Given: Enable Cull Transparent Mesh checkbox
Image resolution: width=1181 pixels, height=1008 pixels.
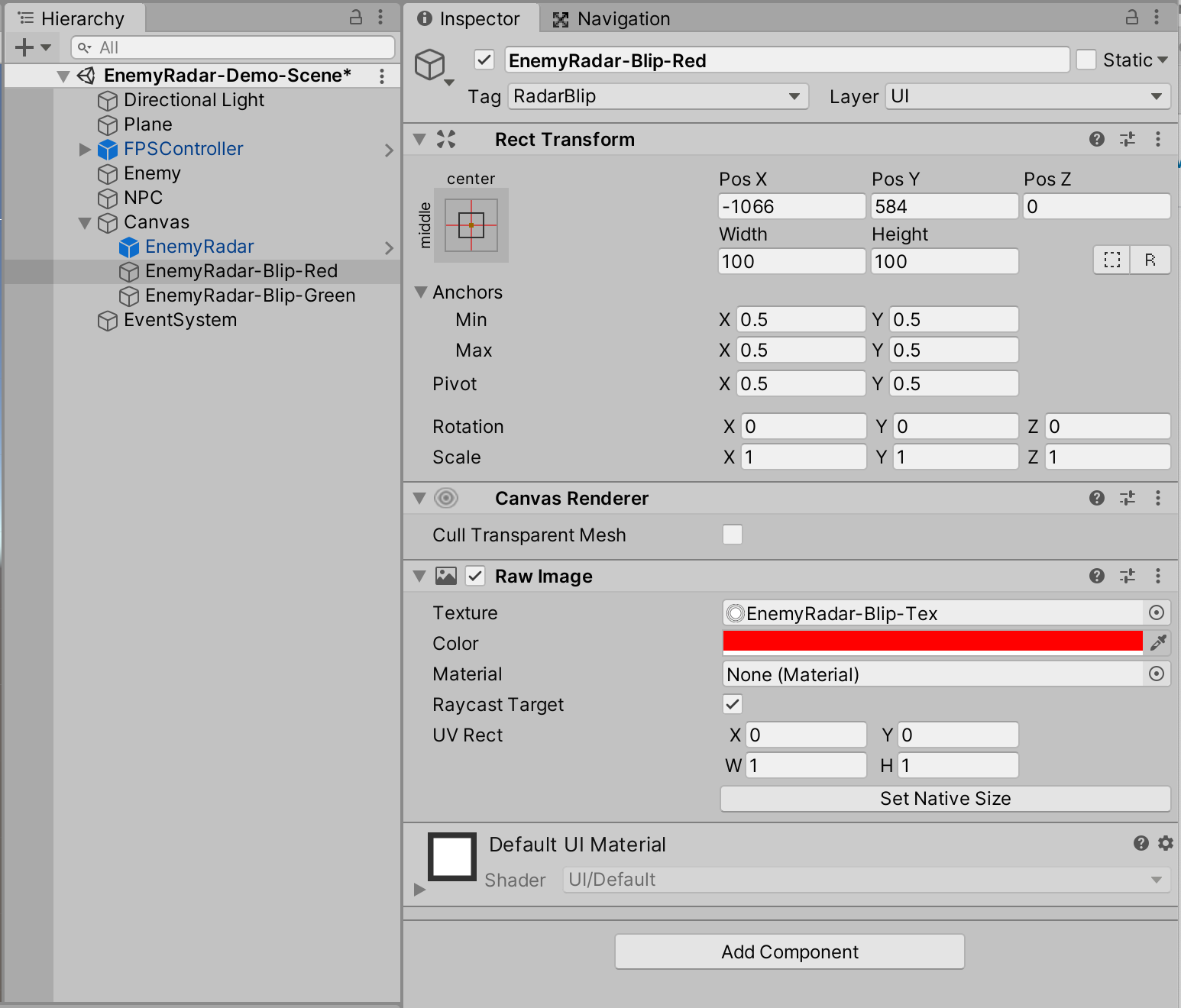Looking at the screenshot, I should (732, 535).
